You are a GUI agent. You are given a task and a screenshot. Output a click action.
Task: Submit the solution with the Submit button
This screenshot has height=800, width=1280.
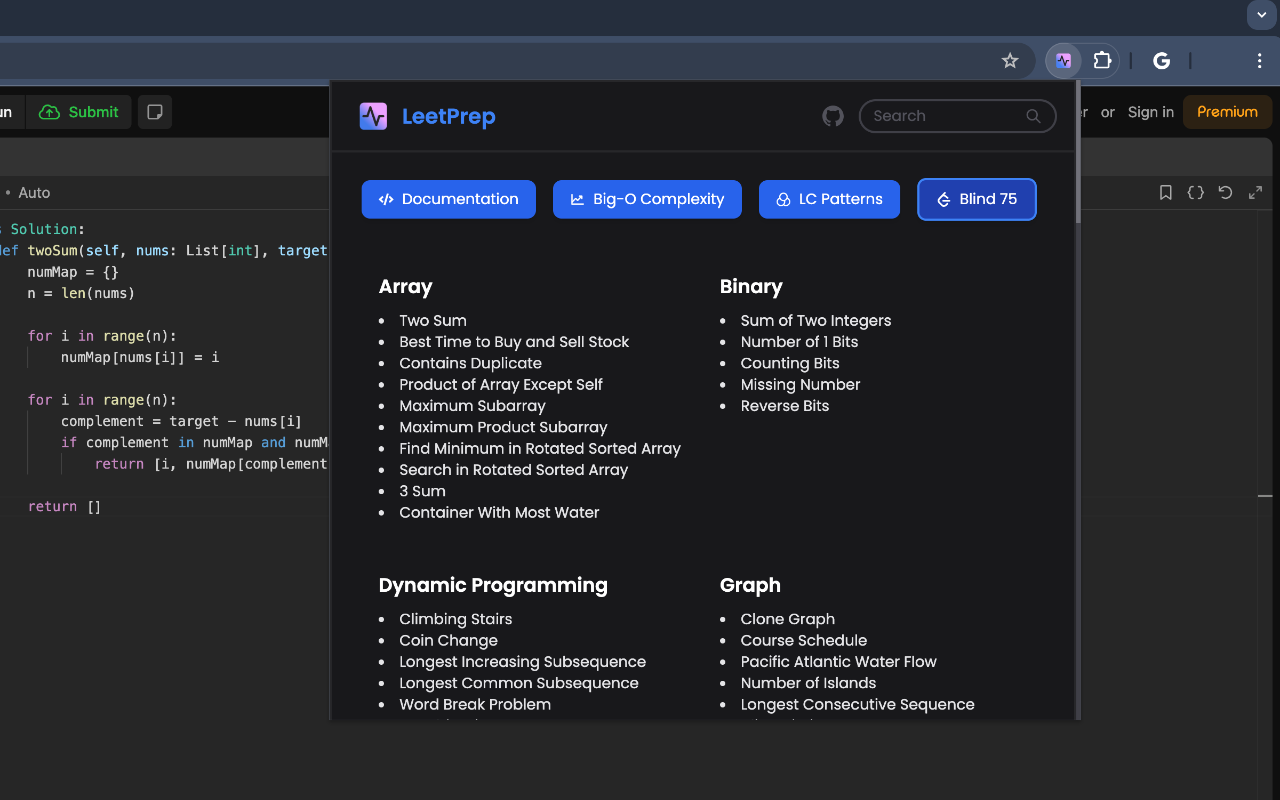[x=80, y=112]
